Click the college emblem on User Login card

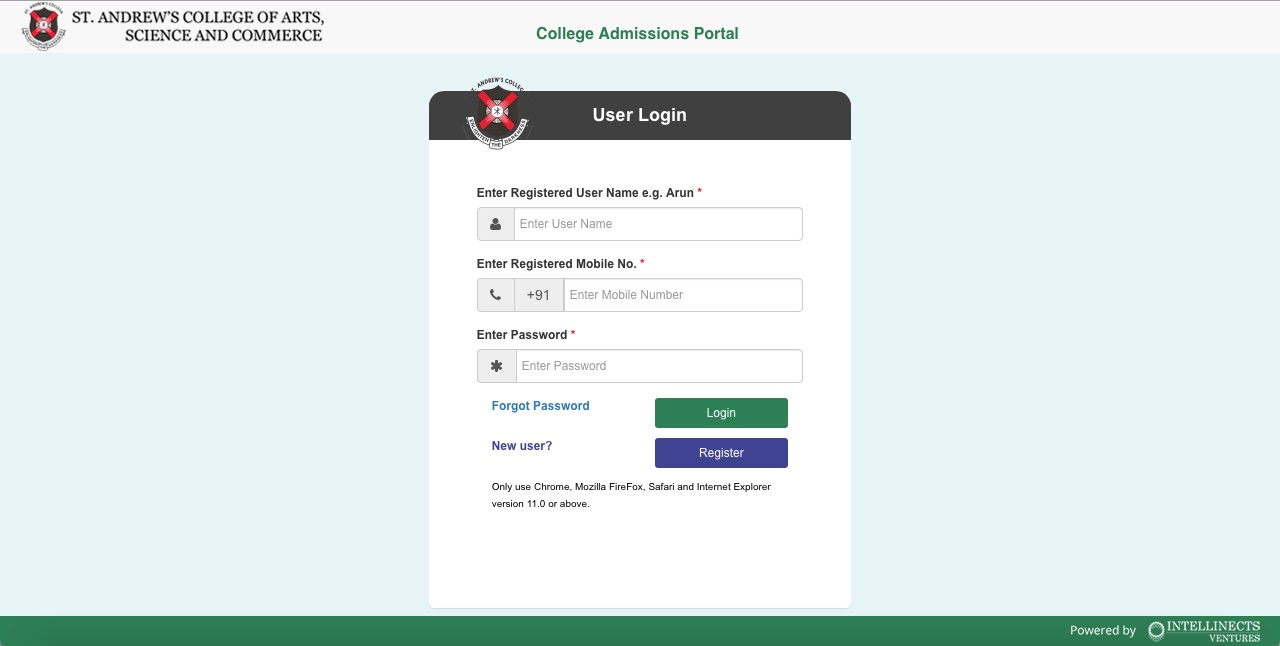[496, 114]
